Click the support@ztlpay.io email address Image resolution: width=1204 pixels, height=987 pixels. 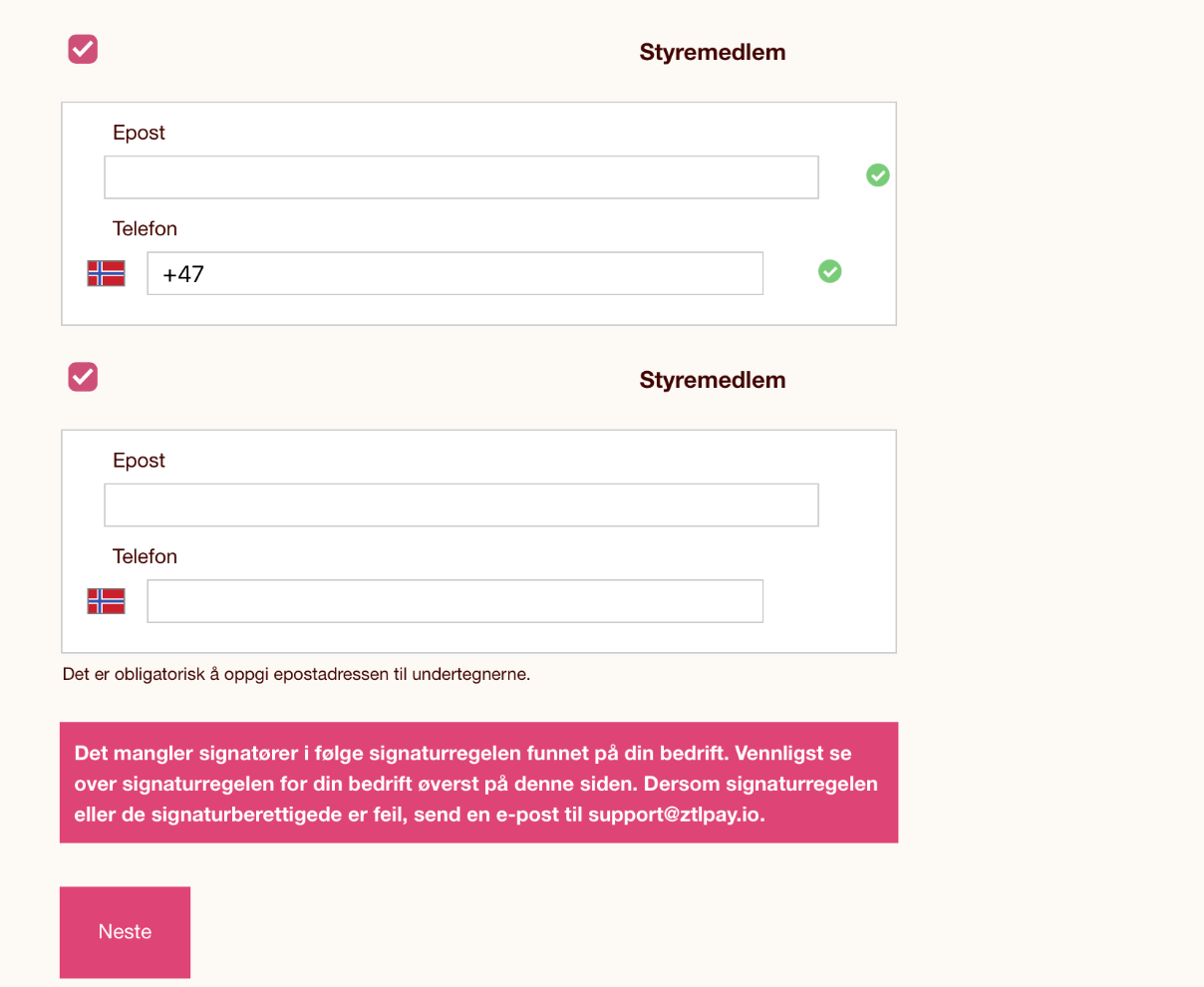coord(675,815)
